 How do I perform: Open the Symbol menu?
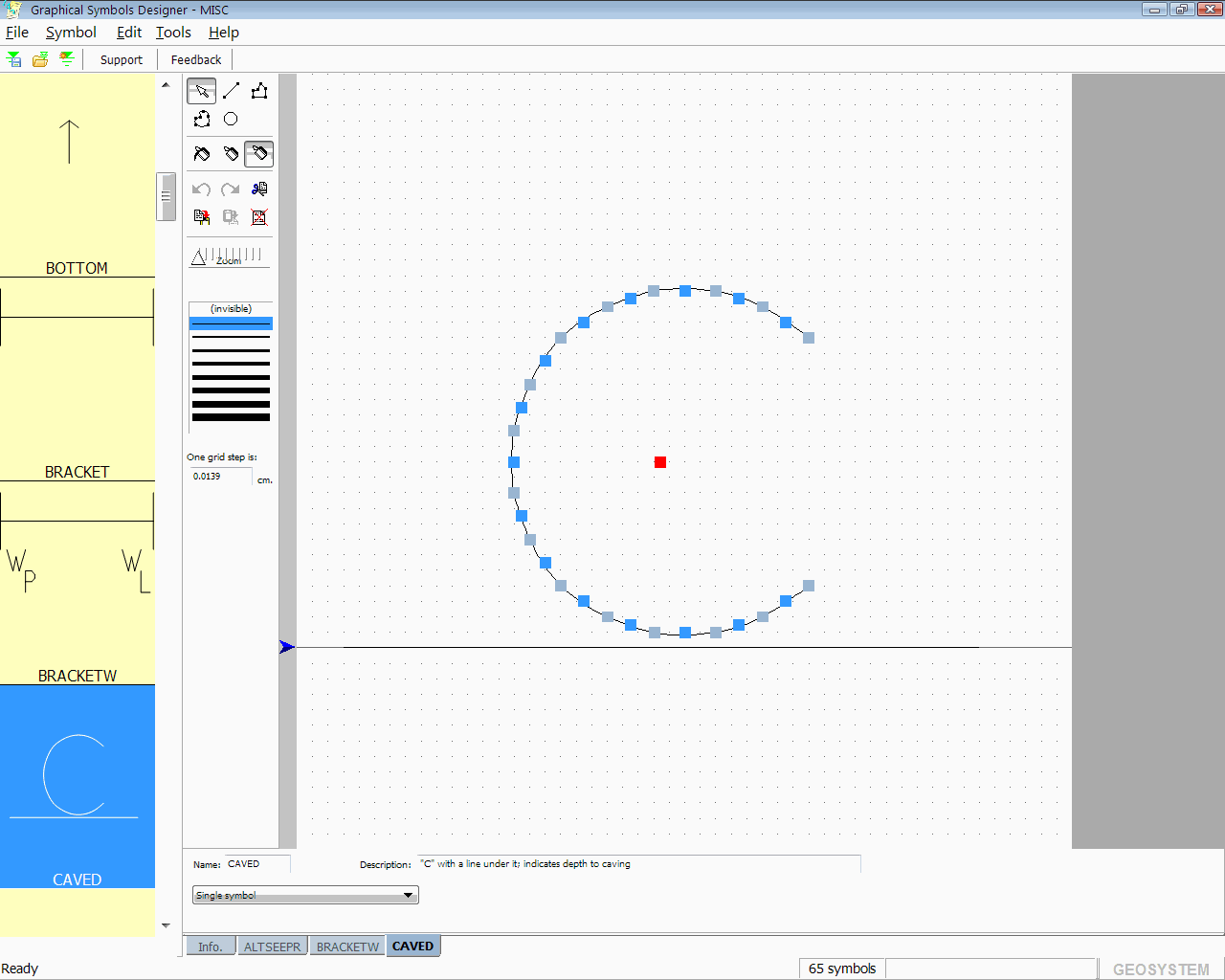pyautogui.click(x=71, y=33)
